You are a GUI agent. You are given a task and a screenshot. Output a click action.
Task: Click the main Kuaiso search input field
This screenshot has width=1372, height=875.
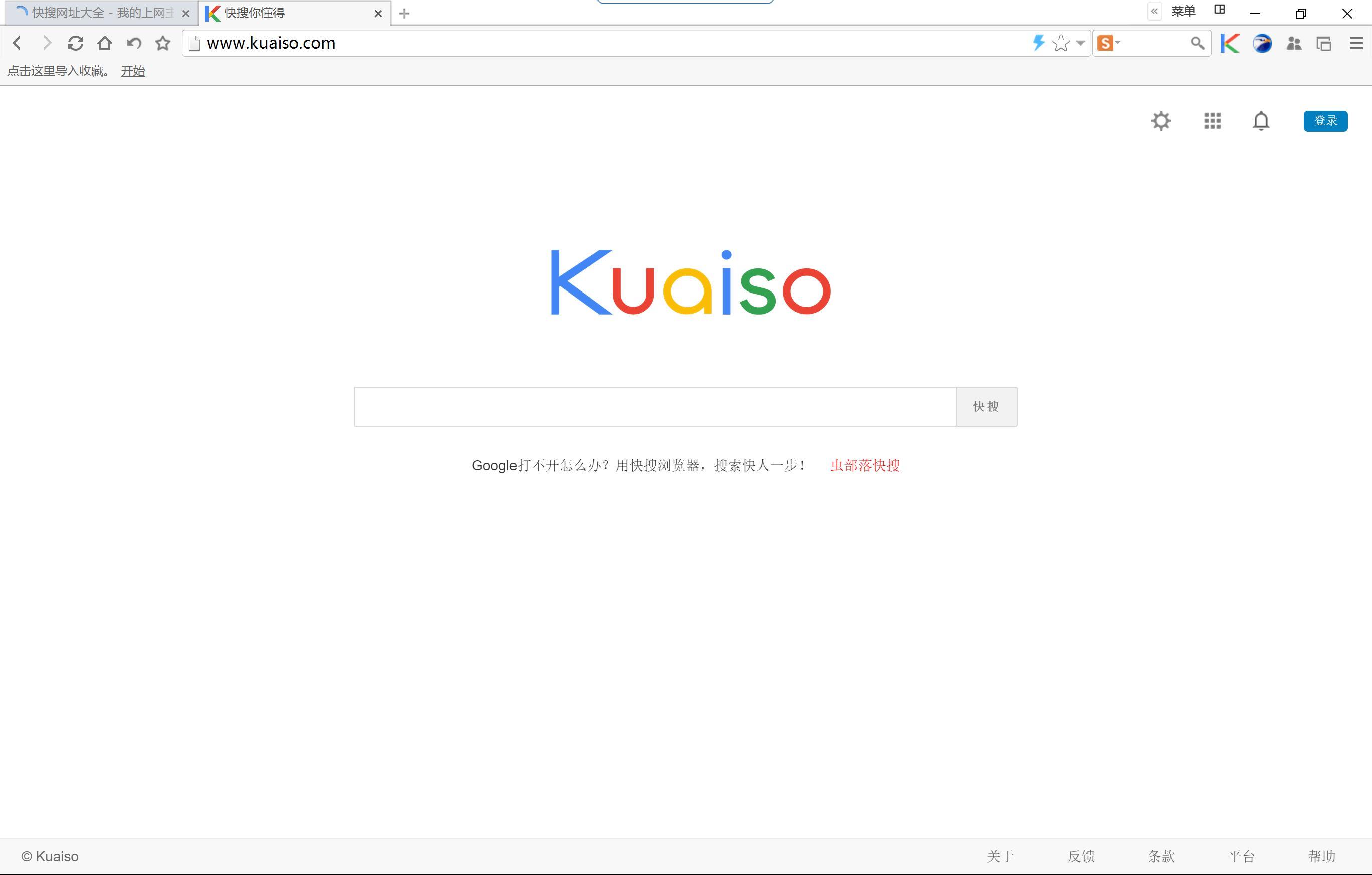pos(654,406)
